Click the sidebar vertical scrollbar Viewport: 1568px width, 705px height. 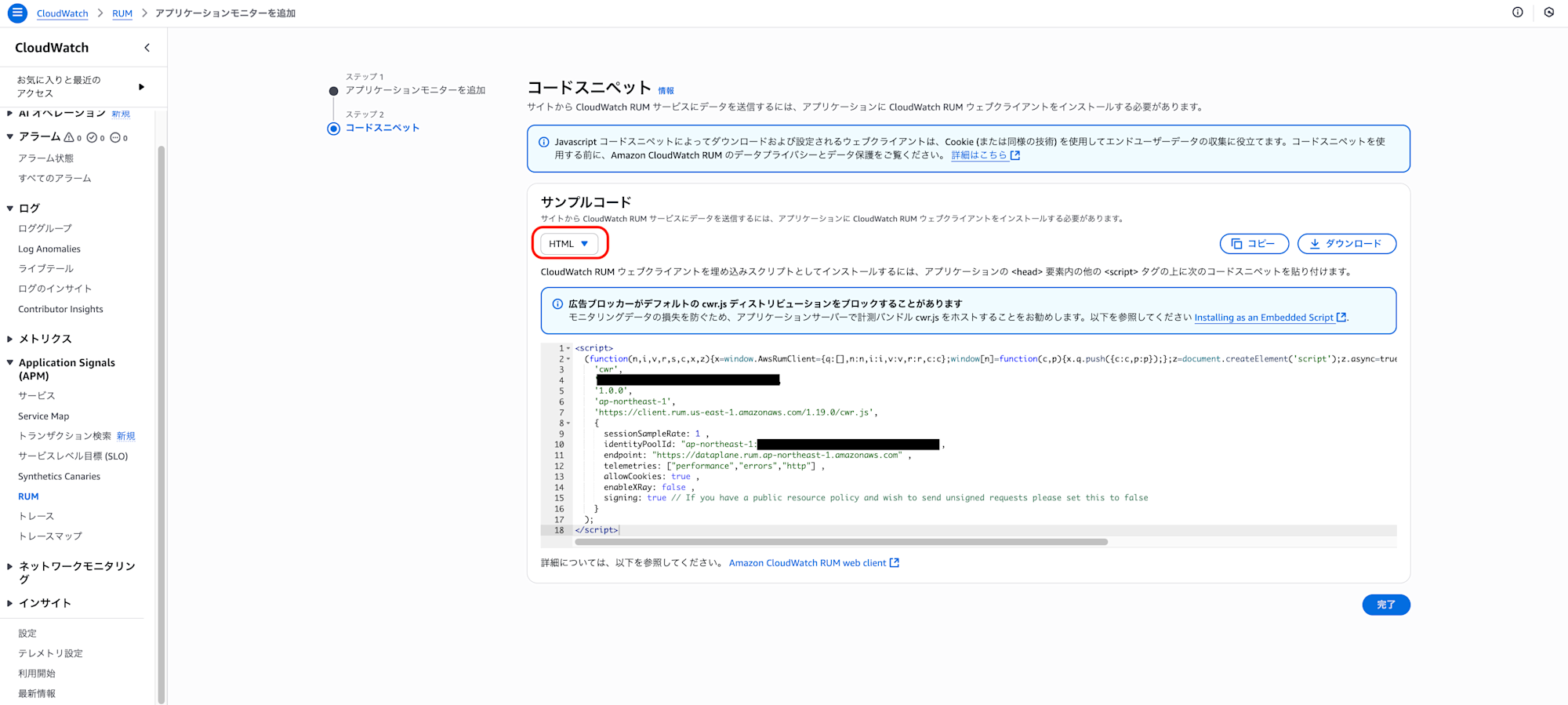pos(162,423)
